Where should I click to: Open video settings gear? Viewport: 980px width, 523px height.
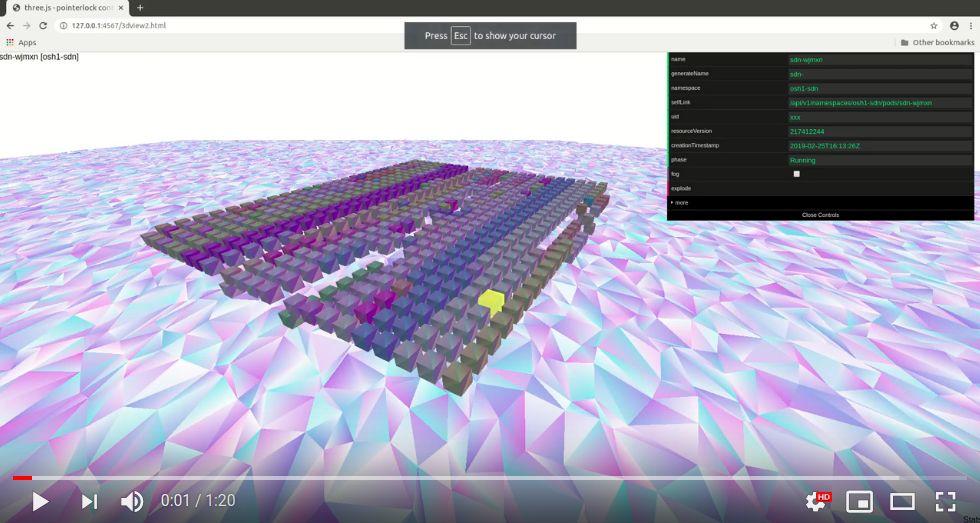[818, 501]
